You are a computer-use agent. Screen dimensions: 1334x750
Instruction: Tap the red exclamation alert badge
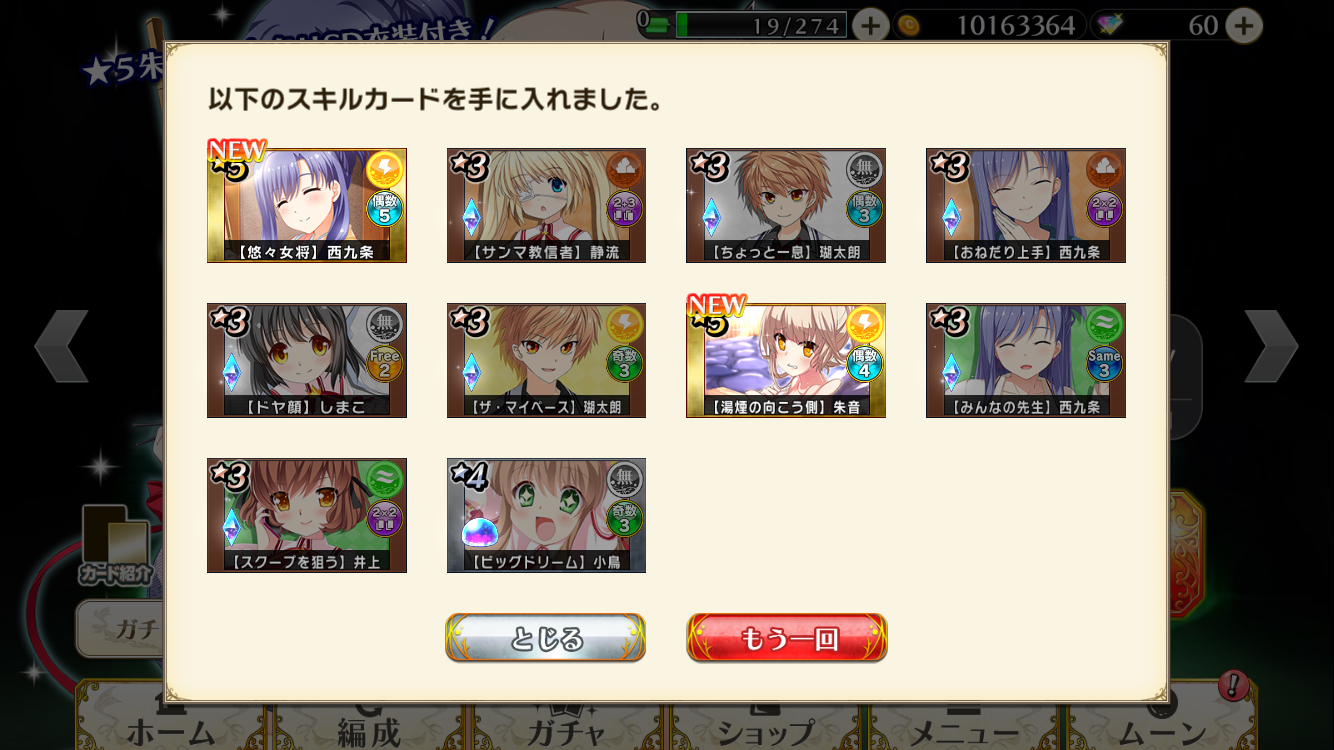click(x=1233, y=686)
